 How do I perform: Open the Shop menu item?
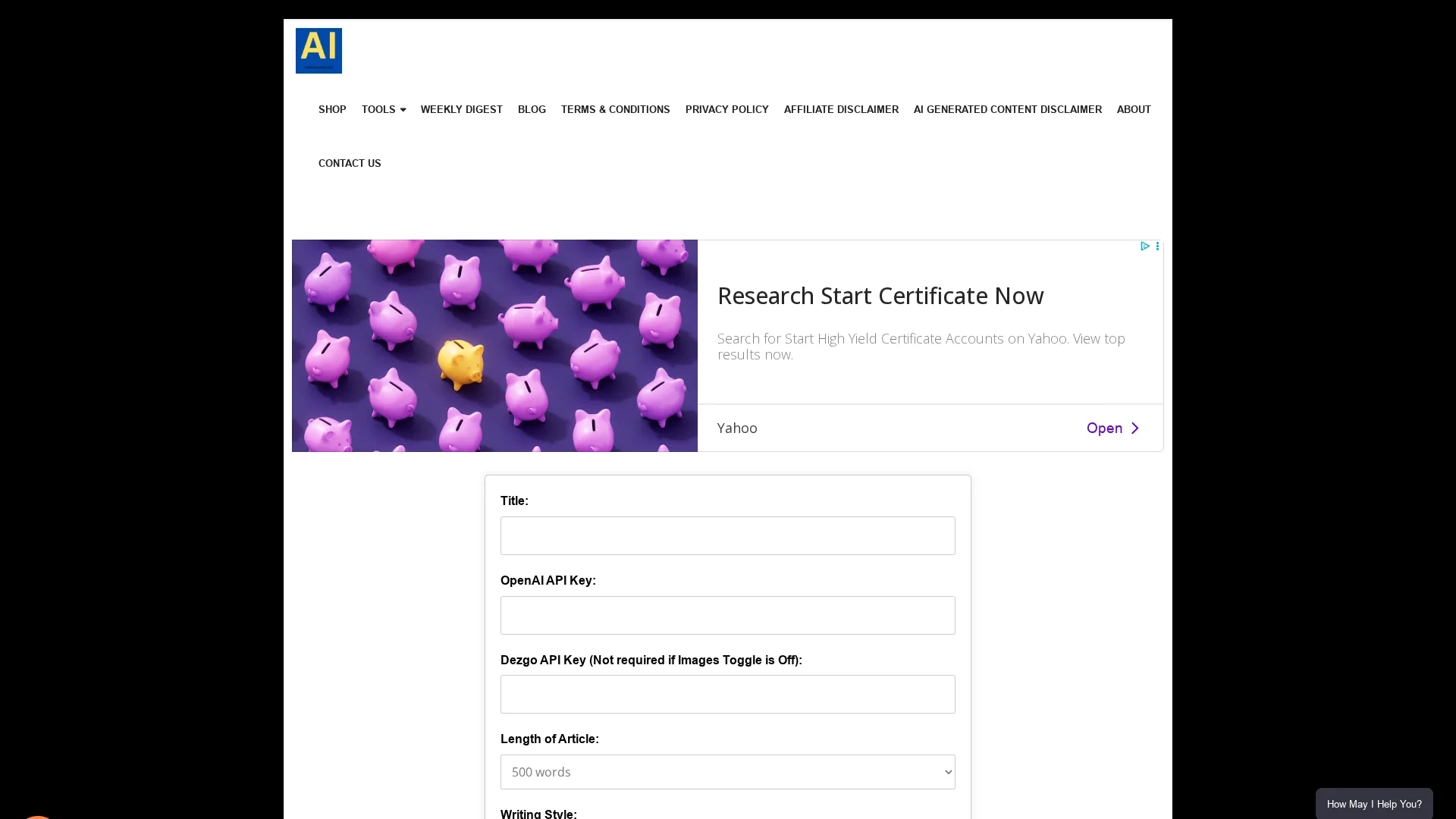pyautogui.click(x=332, y=109)
